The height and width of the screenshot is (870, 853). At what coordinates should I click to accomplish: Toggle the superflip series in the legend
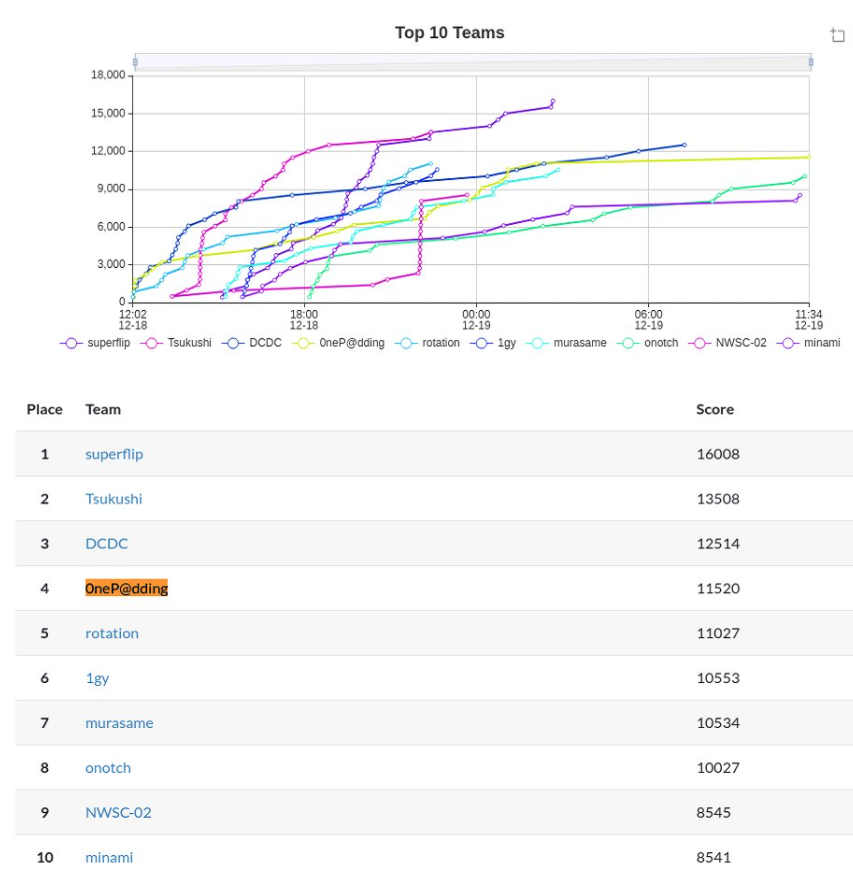tap(95, 343)
